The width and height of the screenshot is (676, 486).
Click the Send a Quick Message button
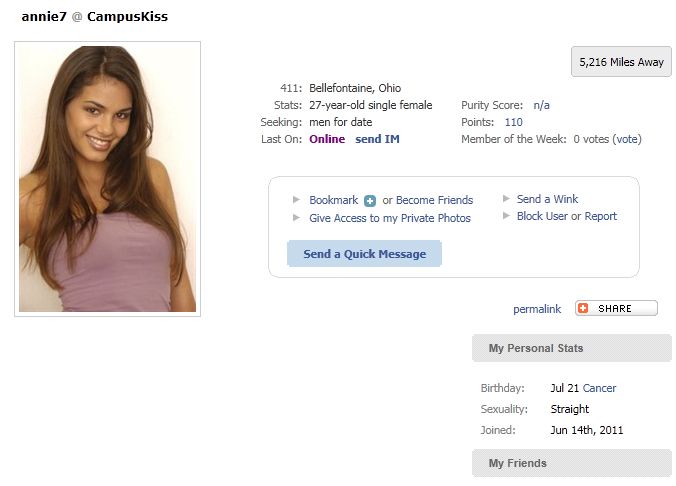364,254
